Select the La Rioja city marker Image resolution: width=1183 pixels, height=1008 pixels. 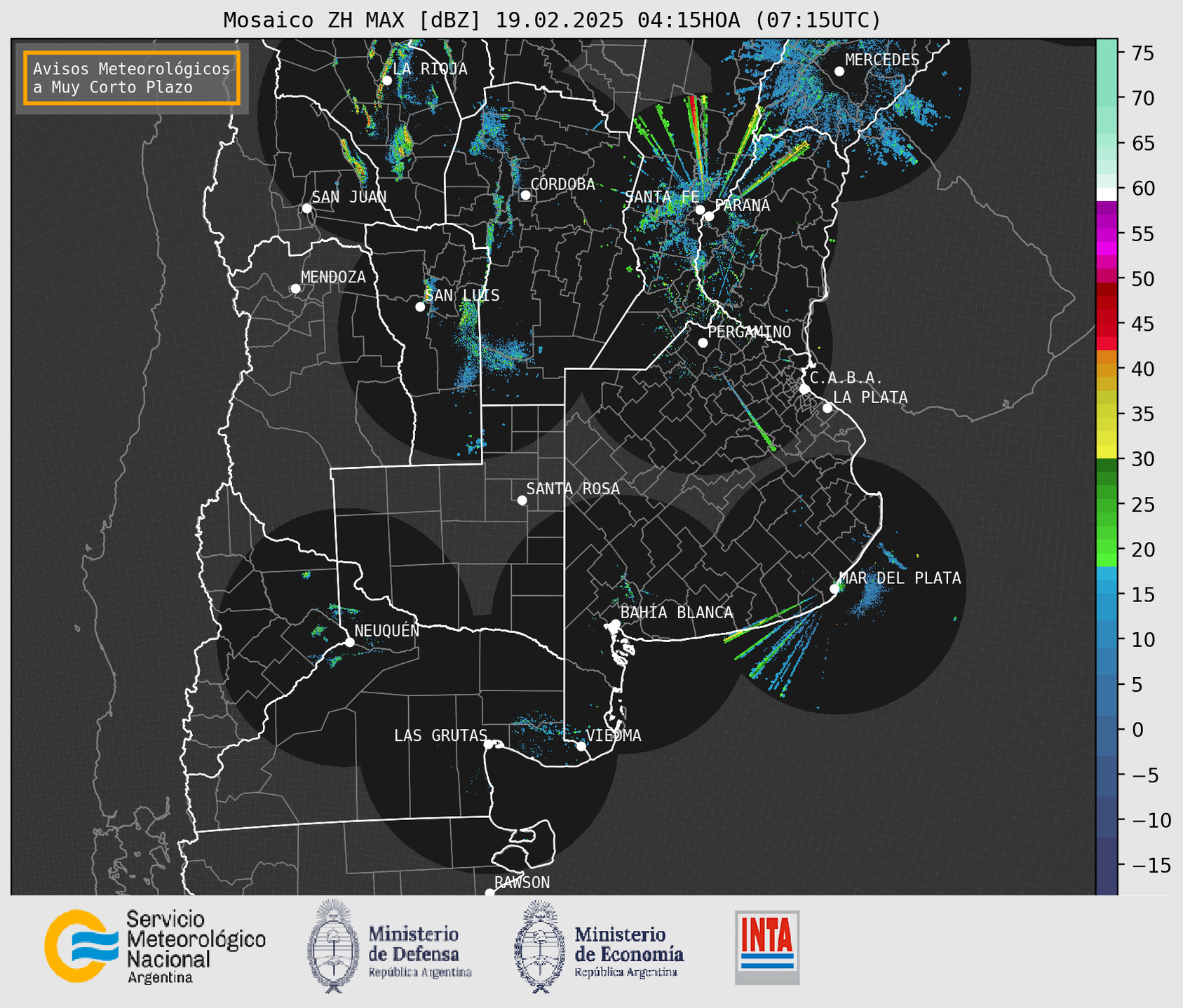386,80
